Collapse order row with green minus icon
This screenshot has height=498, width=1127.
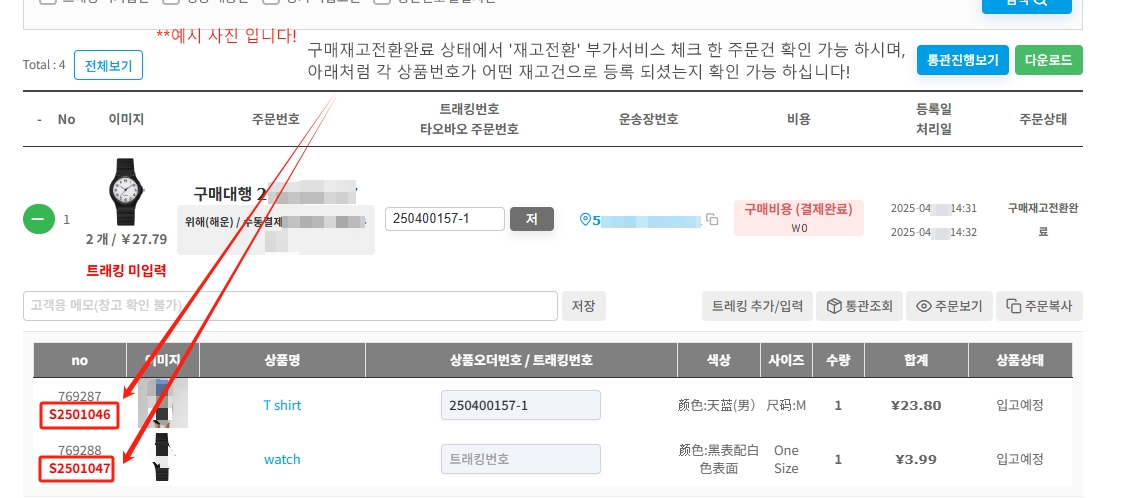[38, 219]
